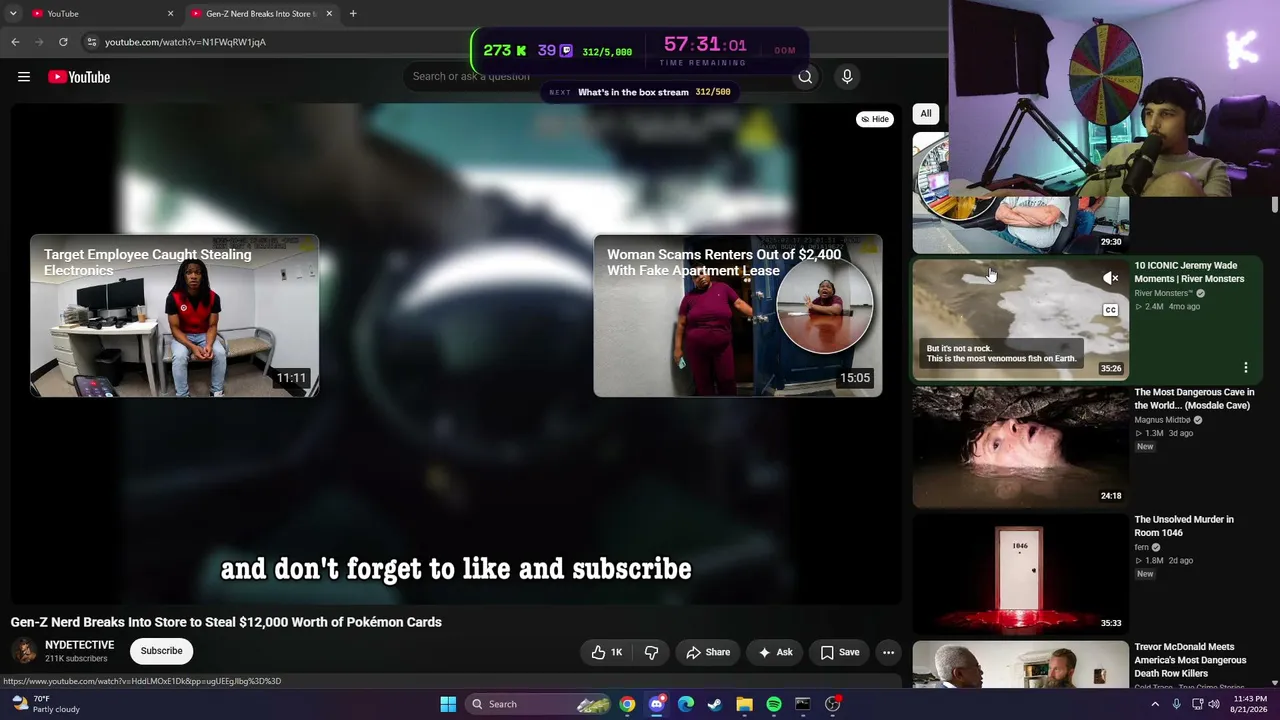Open options menu for the River Monsters video
The height and width of the screenshot is (720, 1280).
(1246, 367)
